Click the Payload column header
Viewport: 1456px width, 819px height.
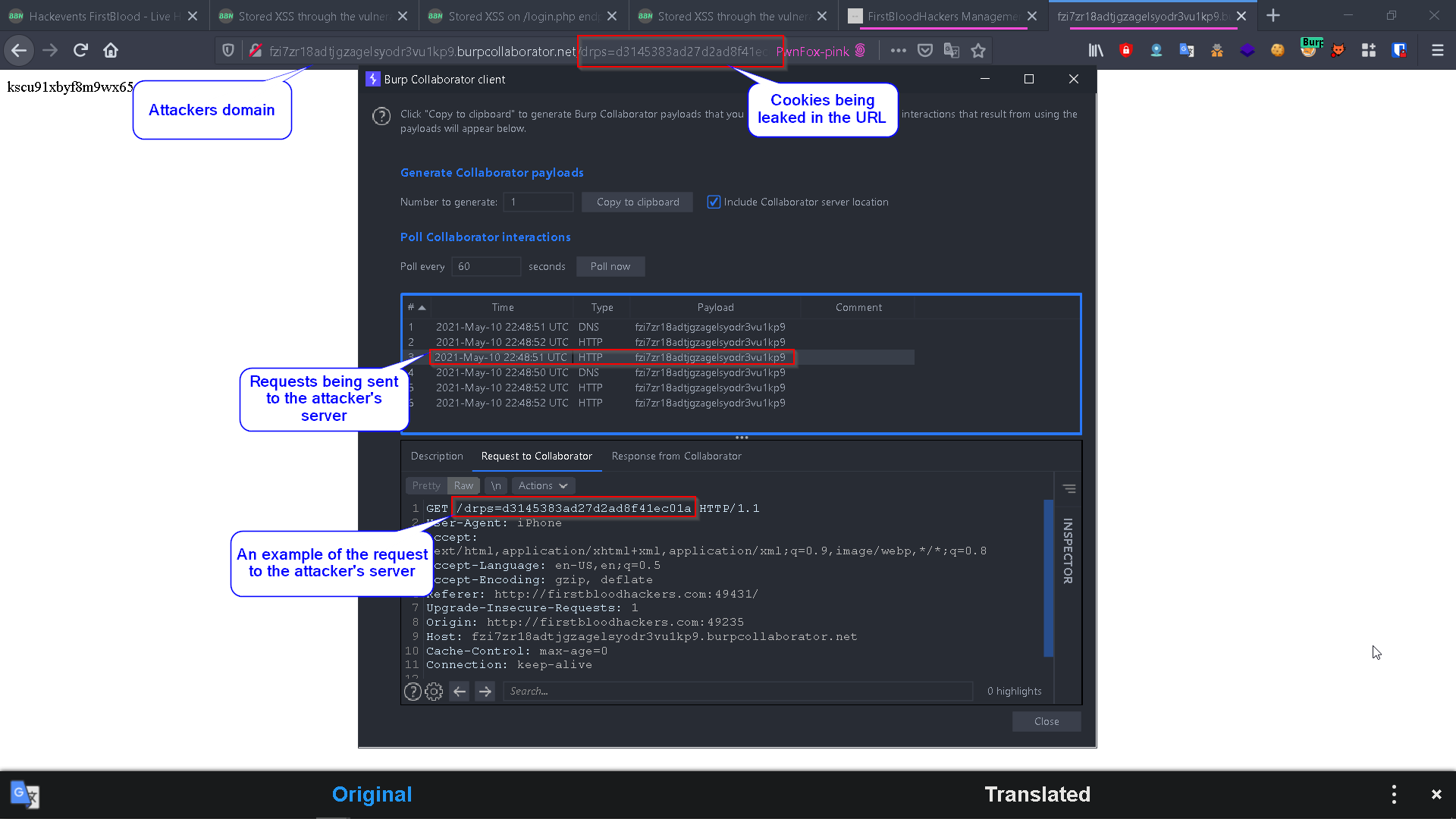pyautogui.click(x=715, y=308)
